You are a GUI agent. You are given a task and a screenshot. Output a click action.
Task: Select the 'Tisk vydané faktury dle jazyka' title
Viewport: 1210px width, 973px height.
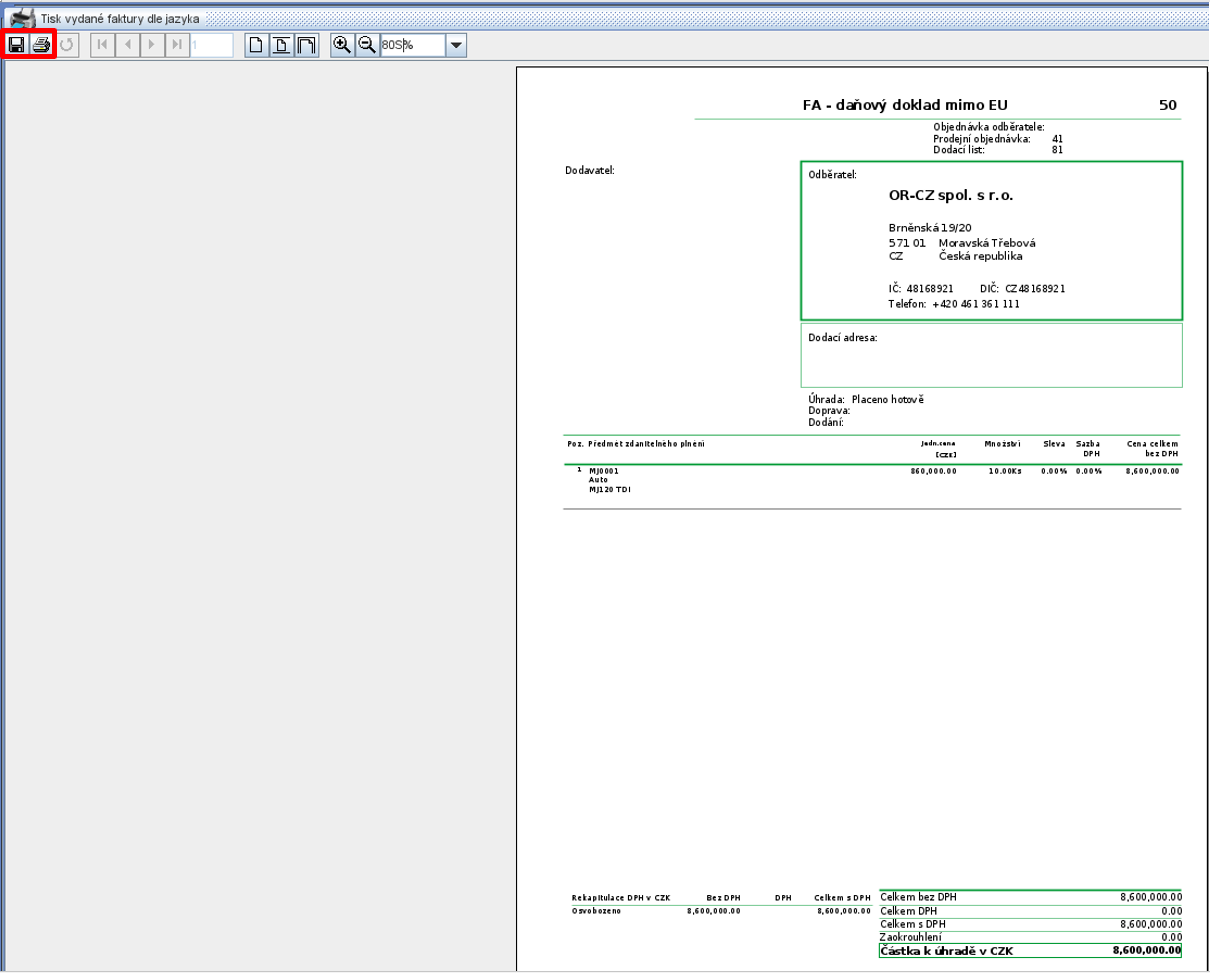point(119,19)
